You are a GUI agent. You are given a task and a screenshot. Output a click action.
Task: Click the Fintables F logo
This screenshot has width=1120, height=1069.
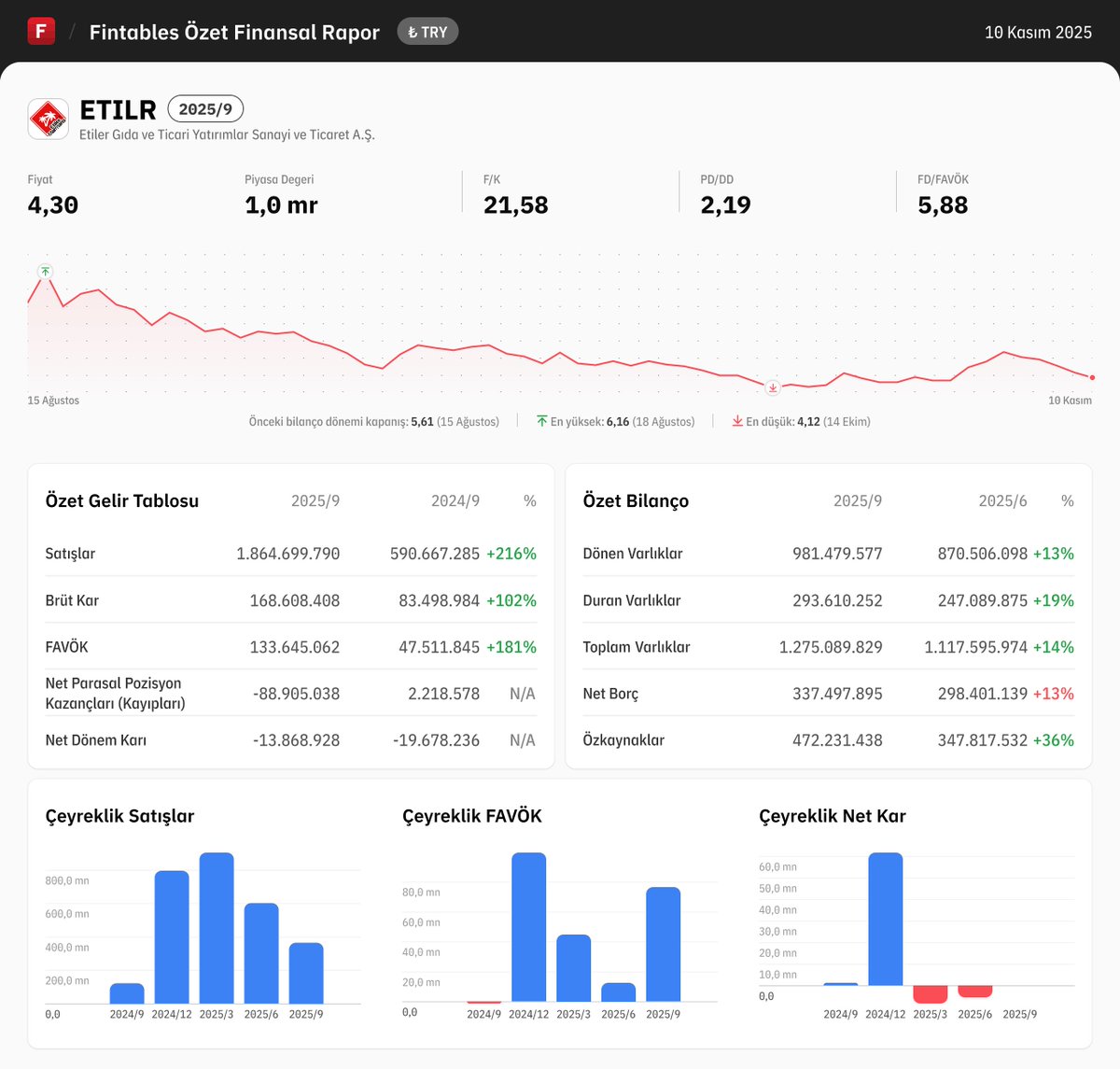(x=40, y=30)
